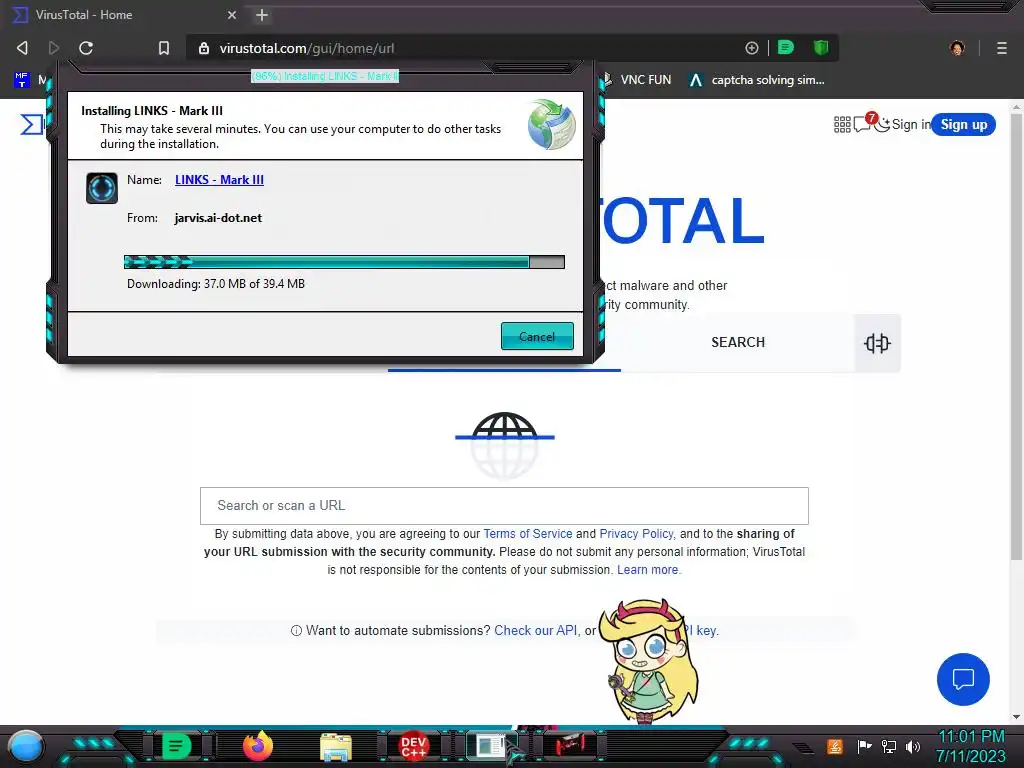Open the Check our API link
This screenshot has width=1024, height=768.
(536, 630)
